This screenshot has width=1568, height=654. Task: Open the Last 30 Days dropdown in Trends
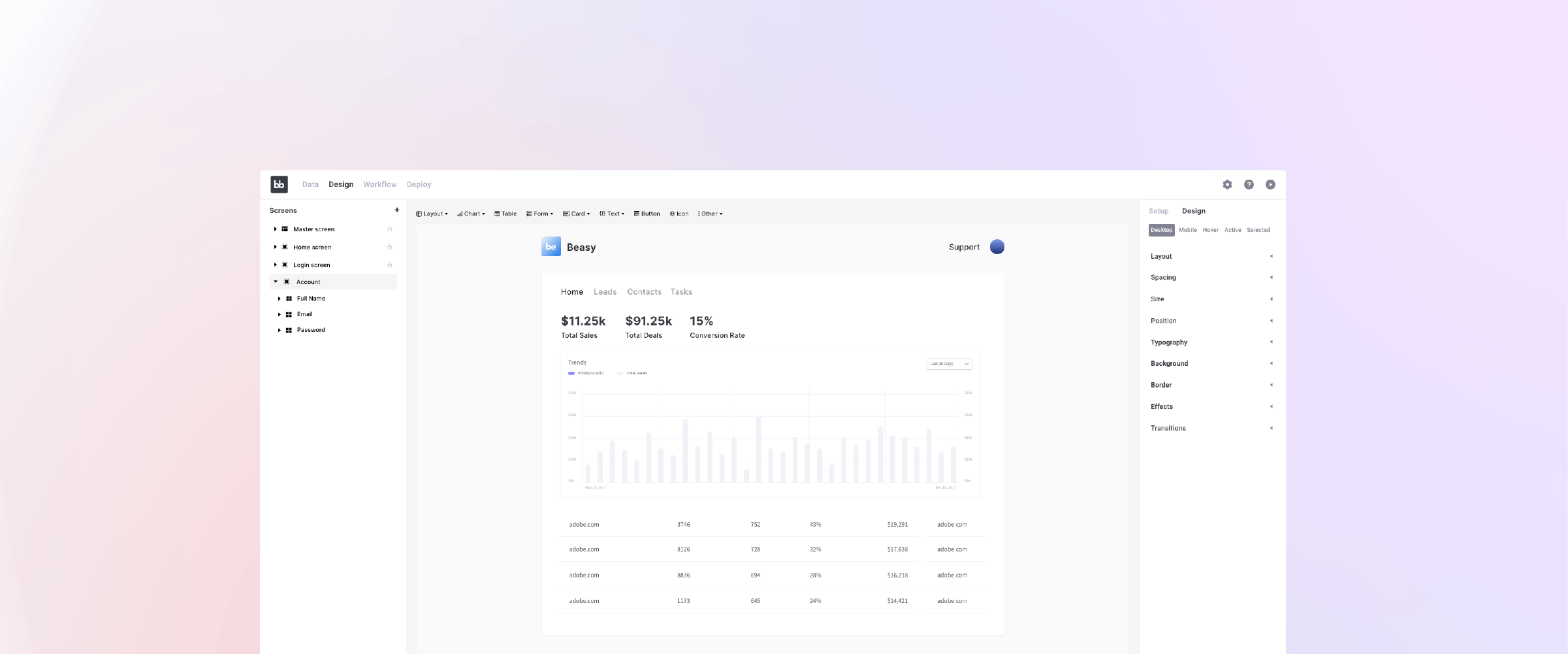point(948,363)
